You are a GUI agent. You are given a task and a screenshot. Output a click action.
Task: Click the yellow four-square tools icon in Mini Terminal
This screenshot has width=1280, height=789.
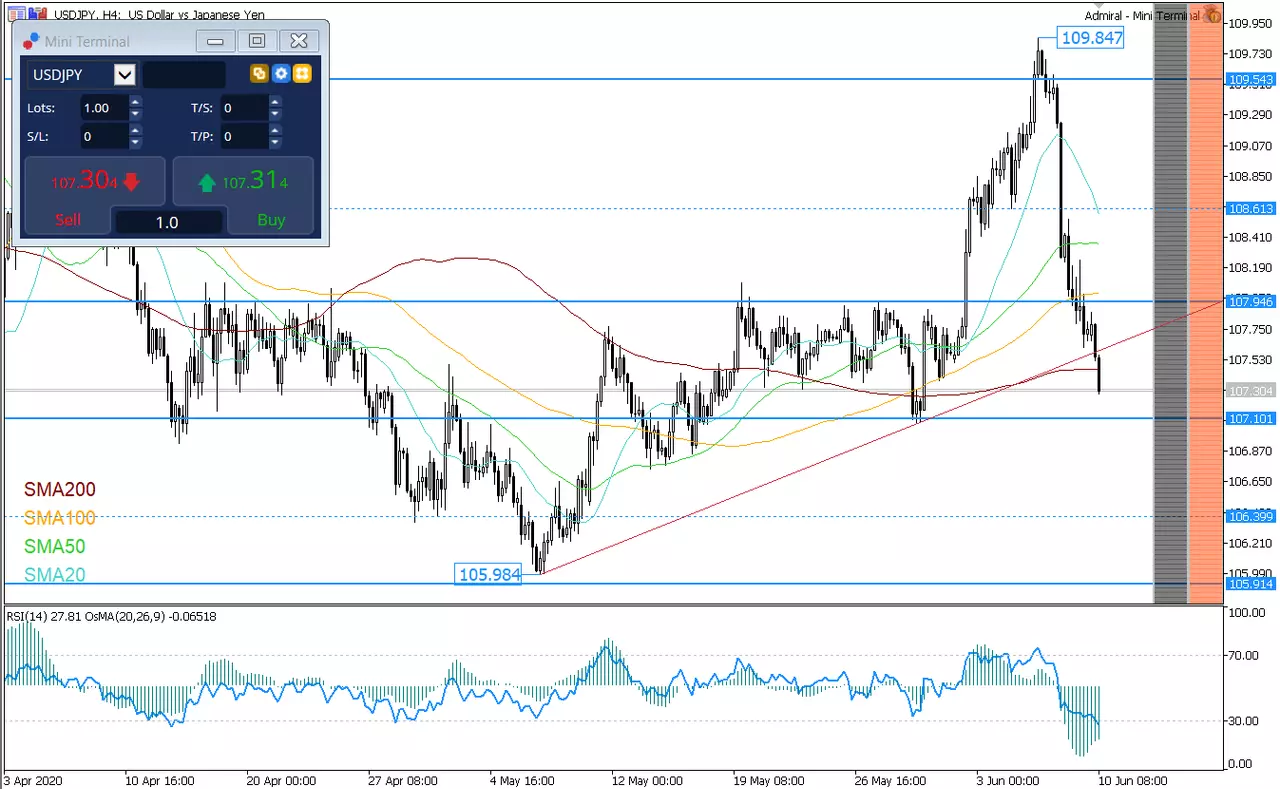(302, 74)
